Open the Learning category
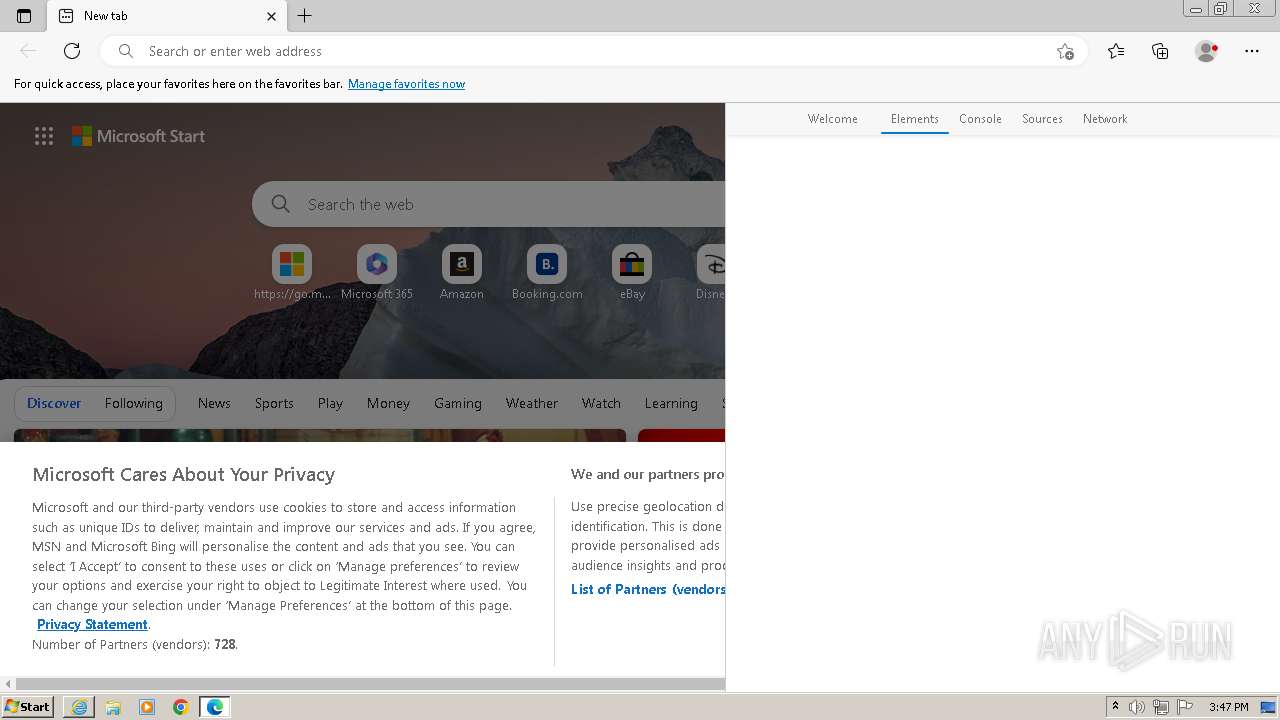Screen dimensions: 1280x720 671,403
